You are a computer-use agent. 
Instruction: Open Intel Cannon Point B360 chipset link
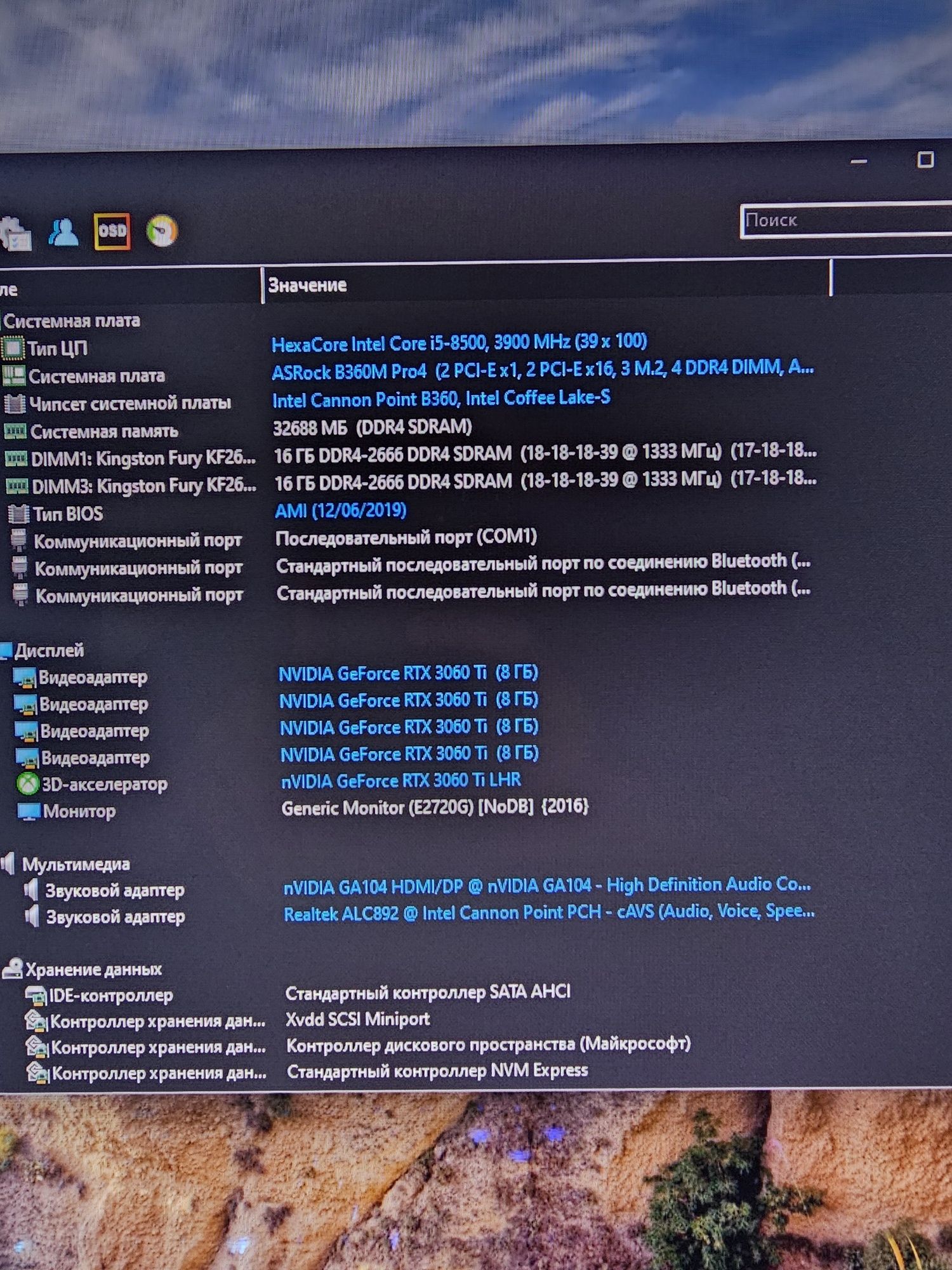441,399
